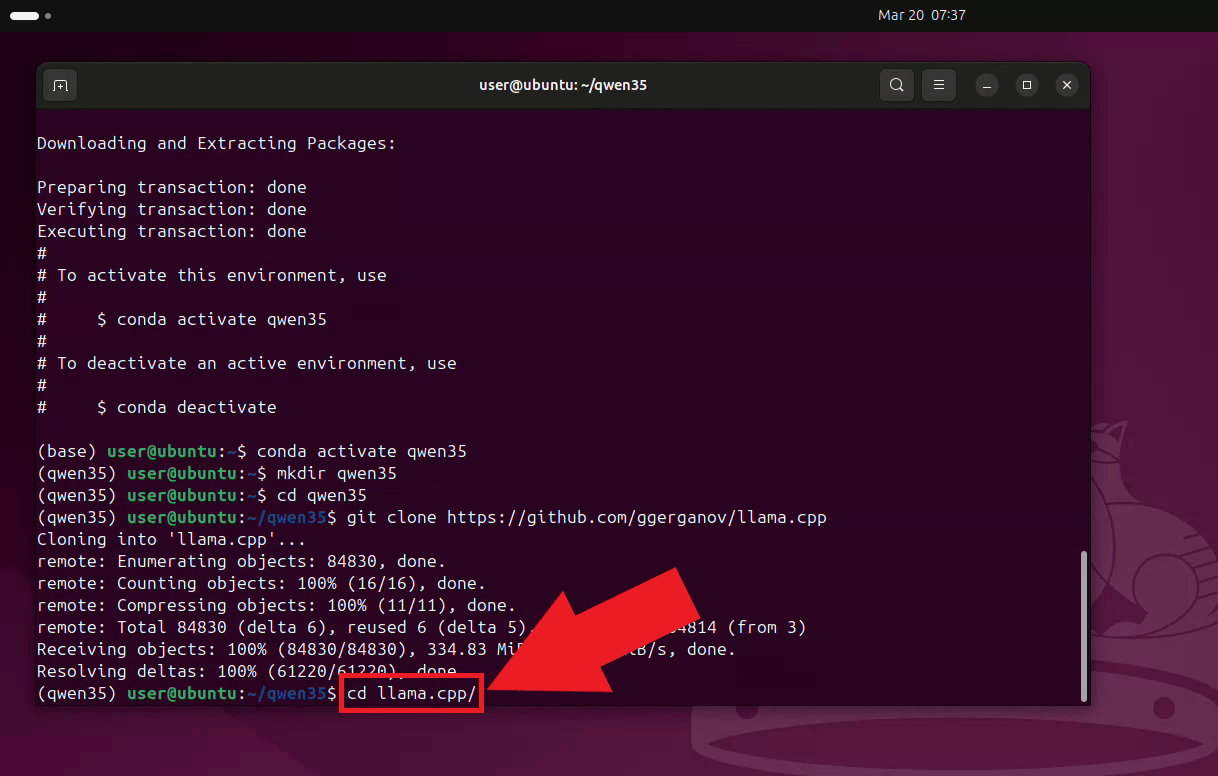This screenshot has height=776, width=1218.
Task: Maximize the terminal window
Action: click(1027, 85)
